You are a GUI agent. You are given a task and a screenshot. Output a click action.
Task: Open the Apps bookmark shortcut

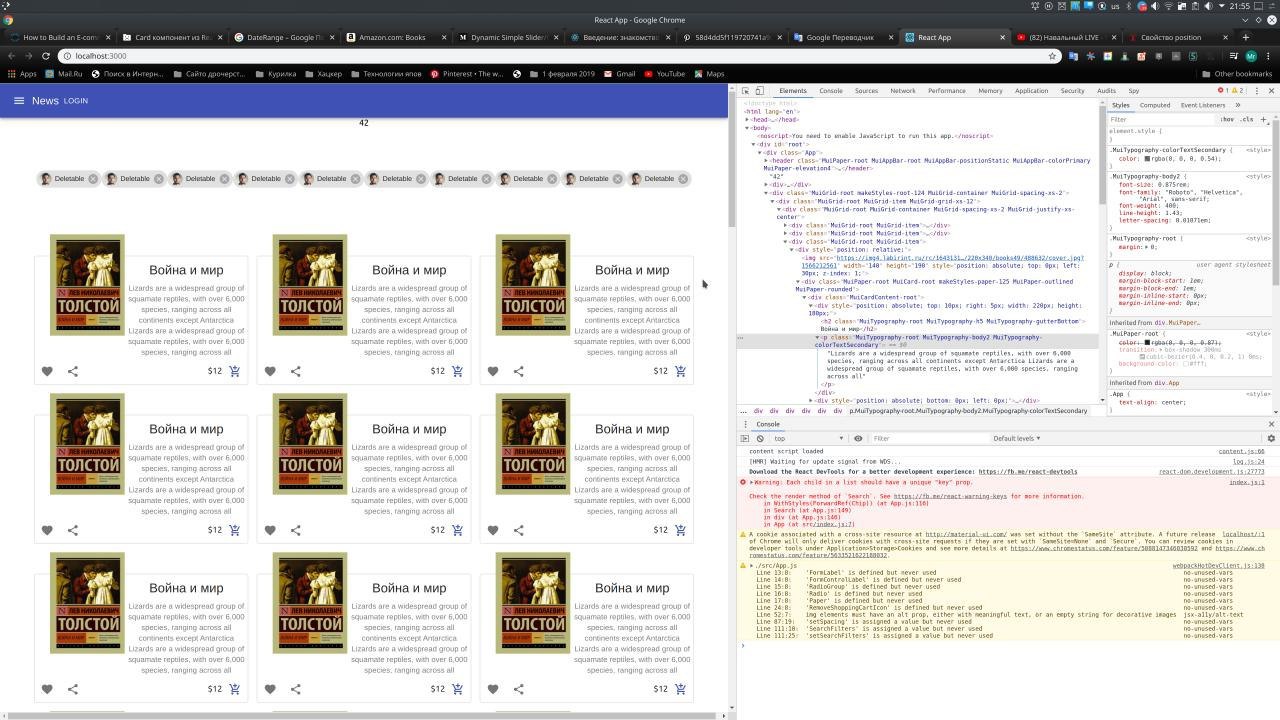(21, 74)
